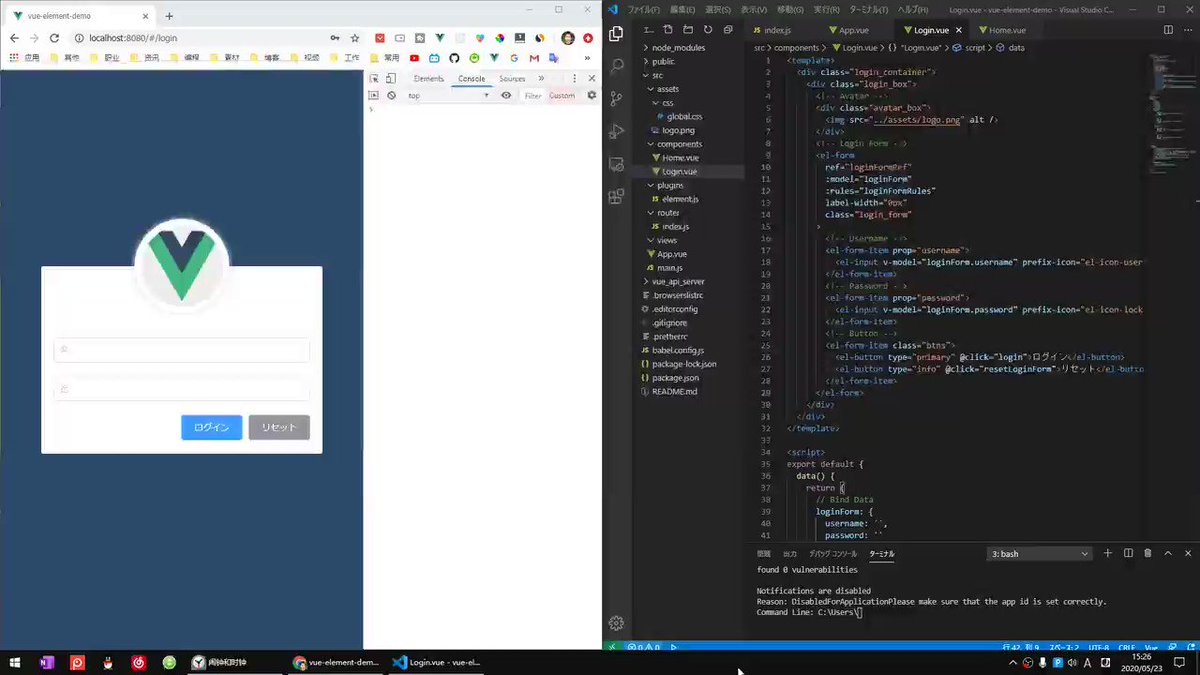Collapse the src folder

click(x=657, y=75)
